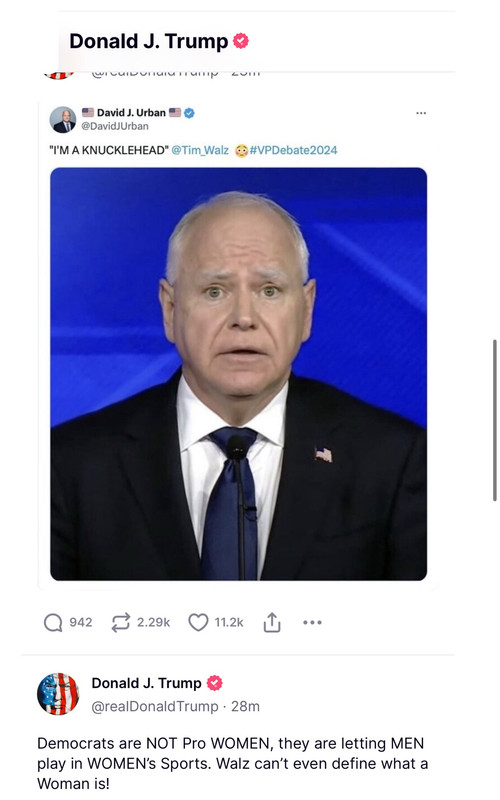This screenshot has width=500, height=800.
Task: Tap the share upload icon
Action: click(x=272, y=622)
